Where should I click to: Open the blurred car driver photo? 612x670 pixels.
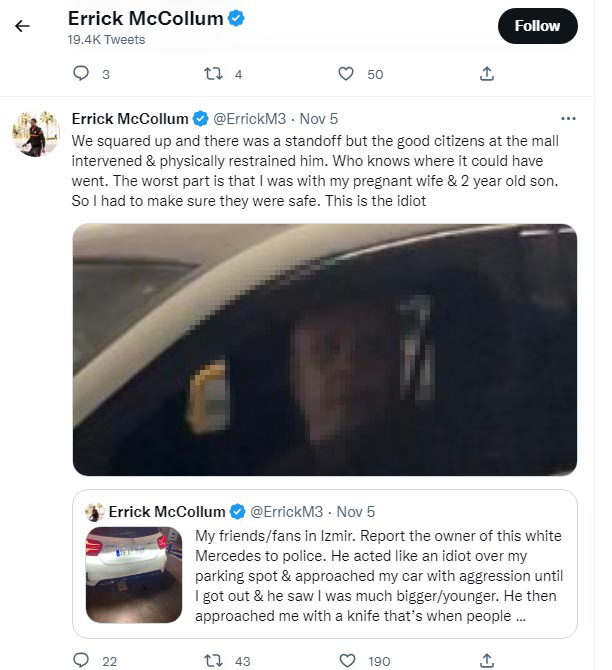coord(325,349)
